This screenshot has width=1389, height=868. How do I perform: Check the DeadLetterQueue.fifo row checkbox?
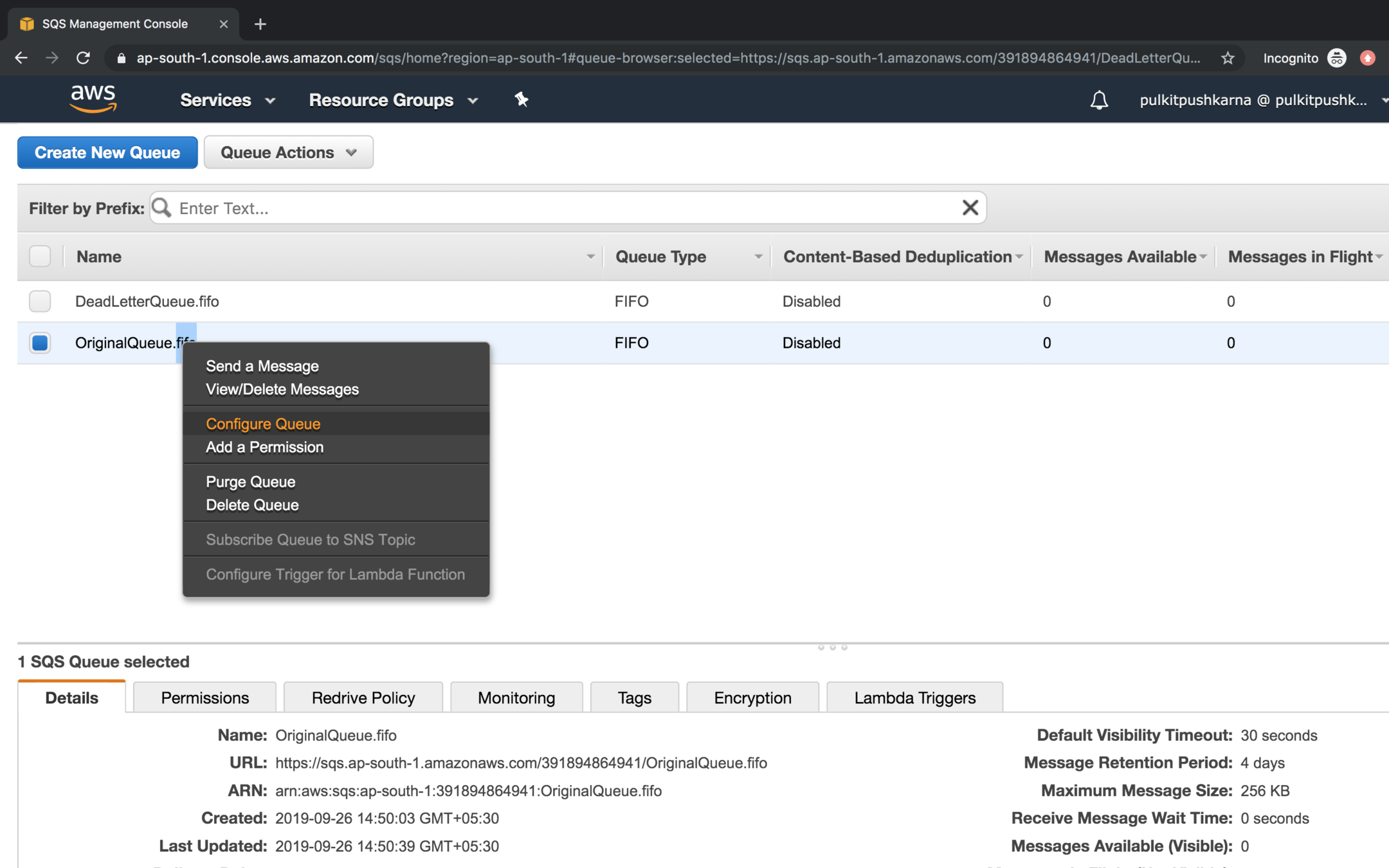coord(40,301)
